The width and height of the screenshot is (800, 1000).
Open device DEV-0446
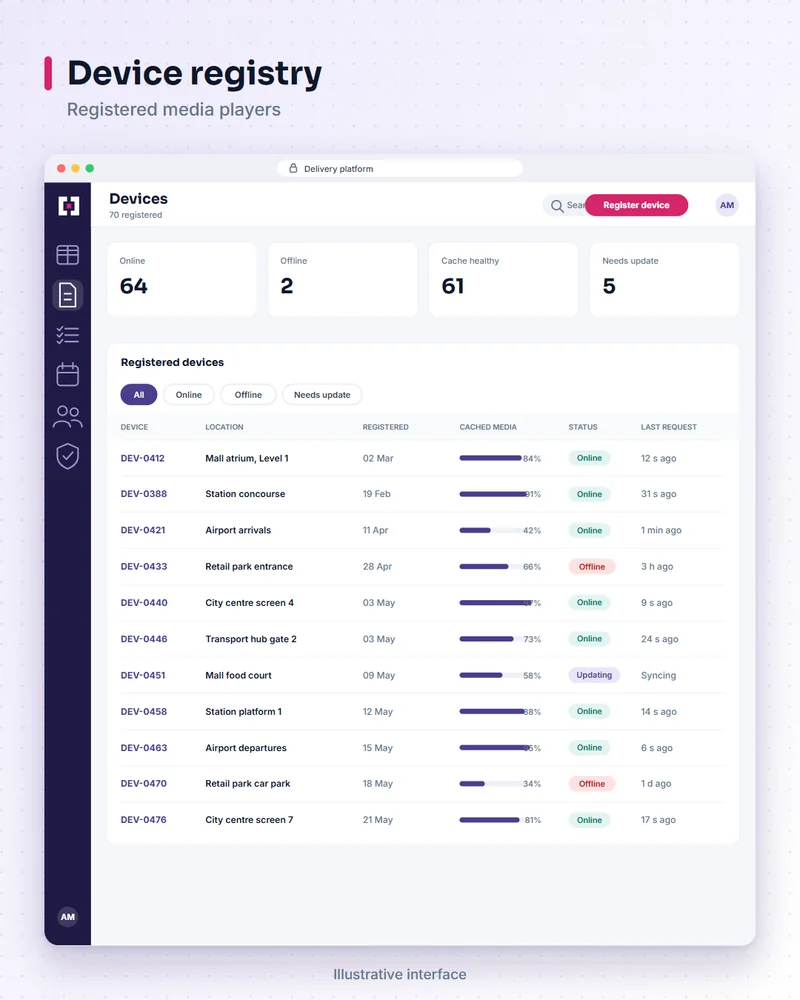click(144, 639)
